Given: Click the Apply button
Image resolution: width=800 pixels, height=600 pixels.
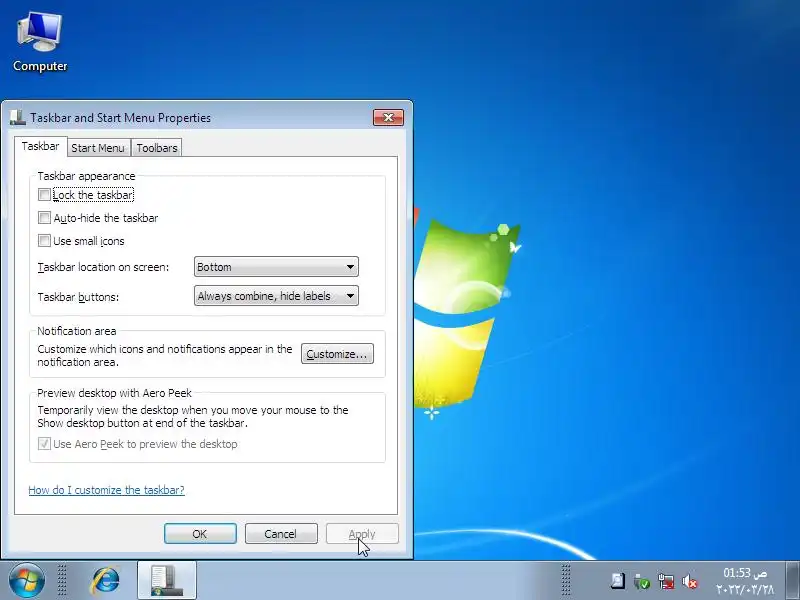Looking at the screenshot, I should click(x=362, y=534).
